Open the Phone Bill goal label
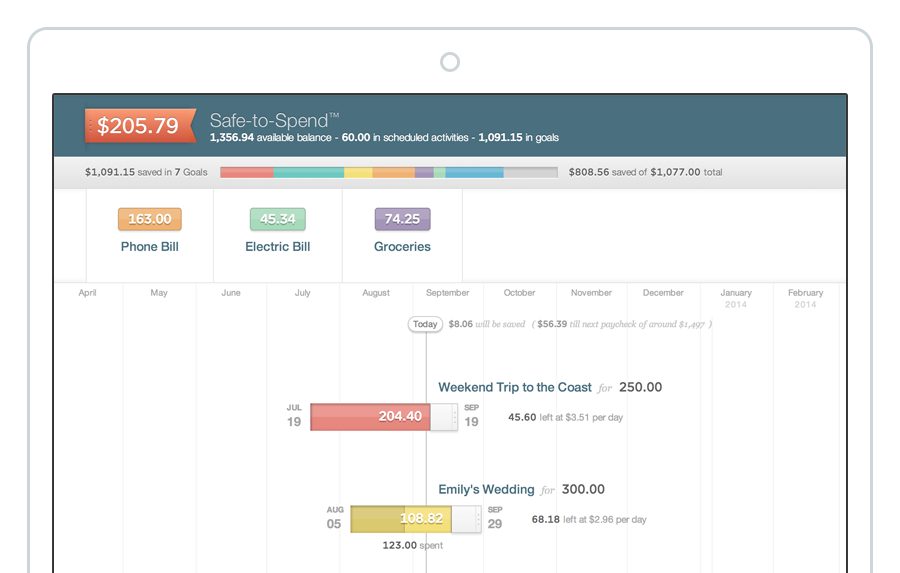 pyautogui.click(x=150, y=246)
